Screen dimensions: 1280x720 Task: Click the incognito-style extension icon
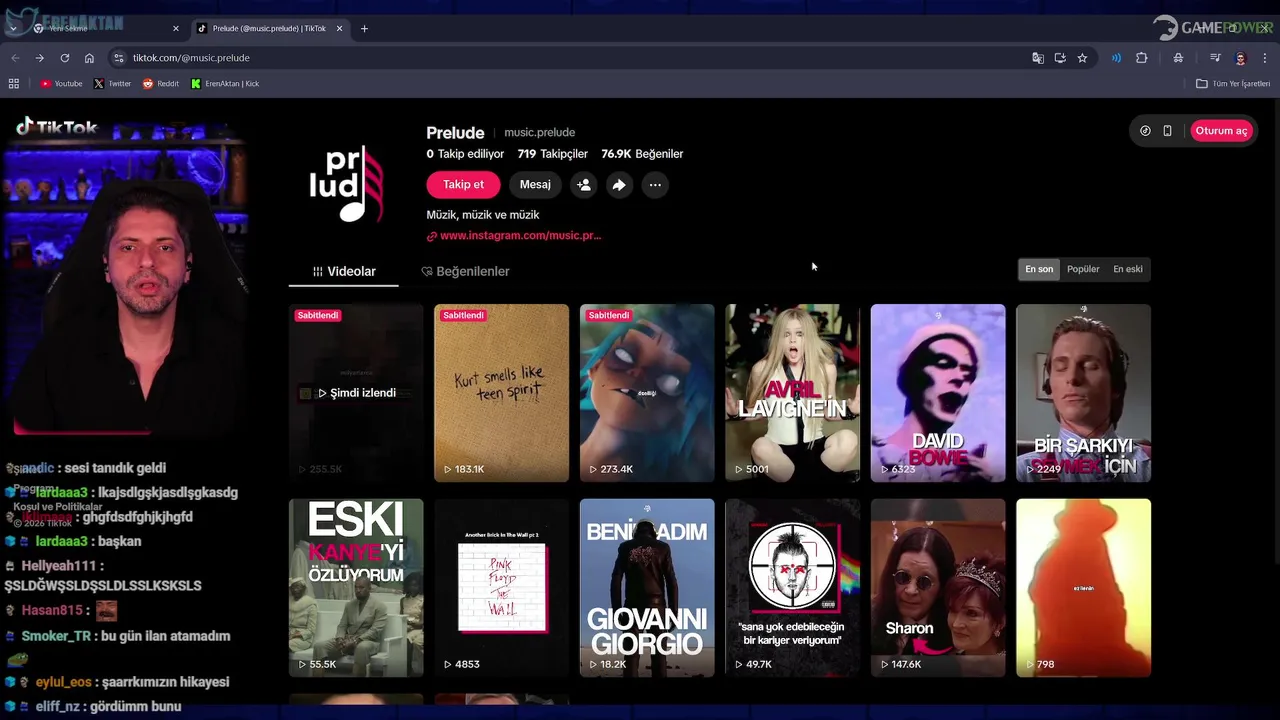point(1178,58)
